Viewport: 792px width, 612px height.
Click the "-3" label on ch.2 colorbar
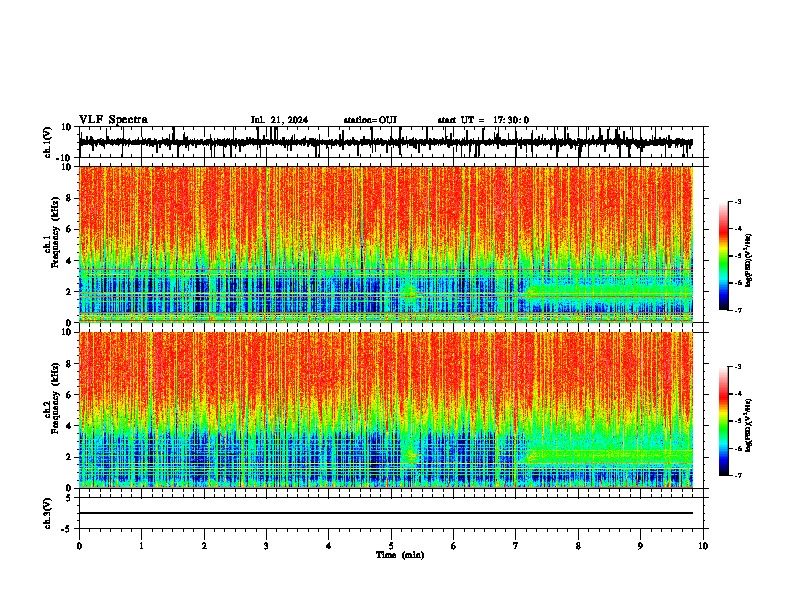[737, 367]
